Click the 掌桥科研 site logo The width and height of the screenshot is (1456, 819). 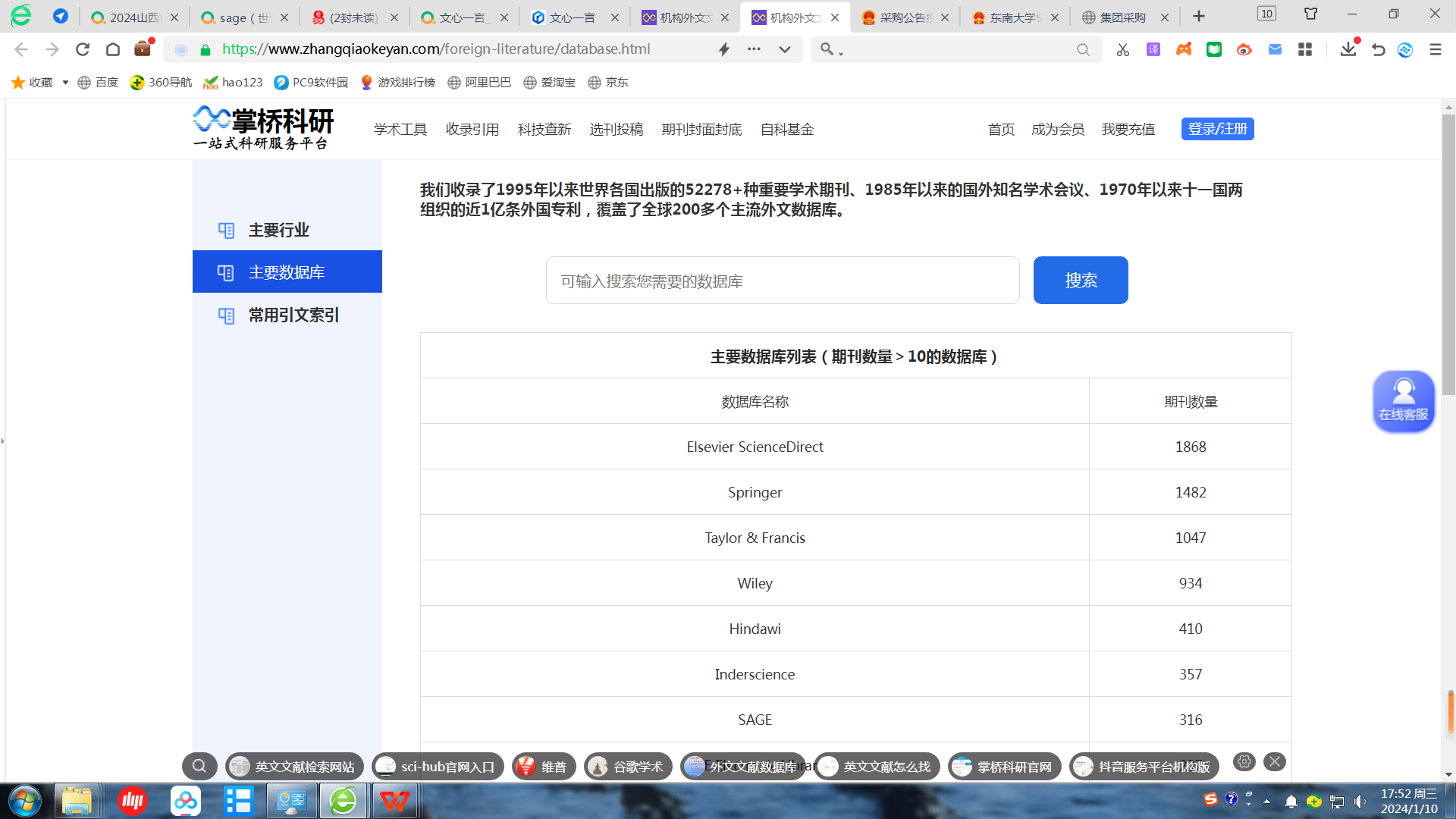[263, 127]
